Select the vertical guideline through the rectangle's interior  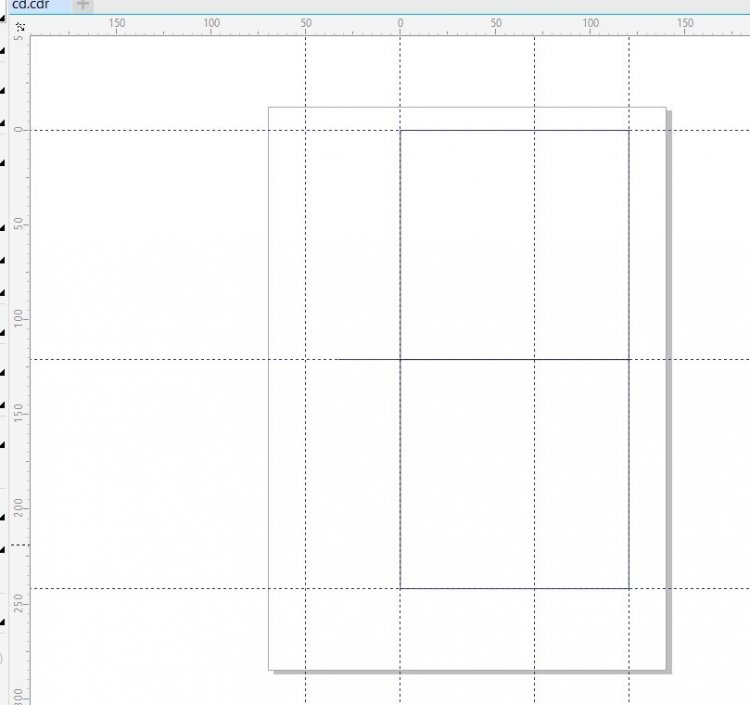(534, 250)
